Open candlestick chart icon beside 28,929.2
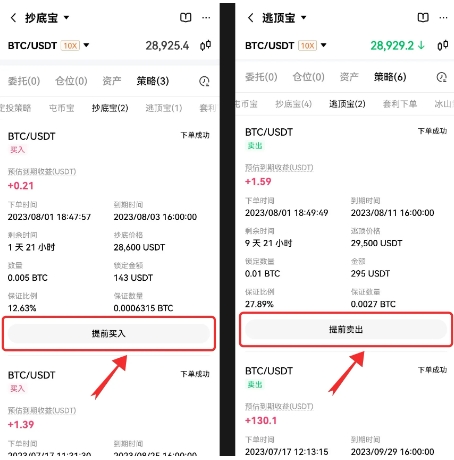This screenshot has width=454, height=460. tap(443, 45)
